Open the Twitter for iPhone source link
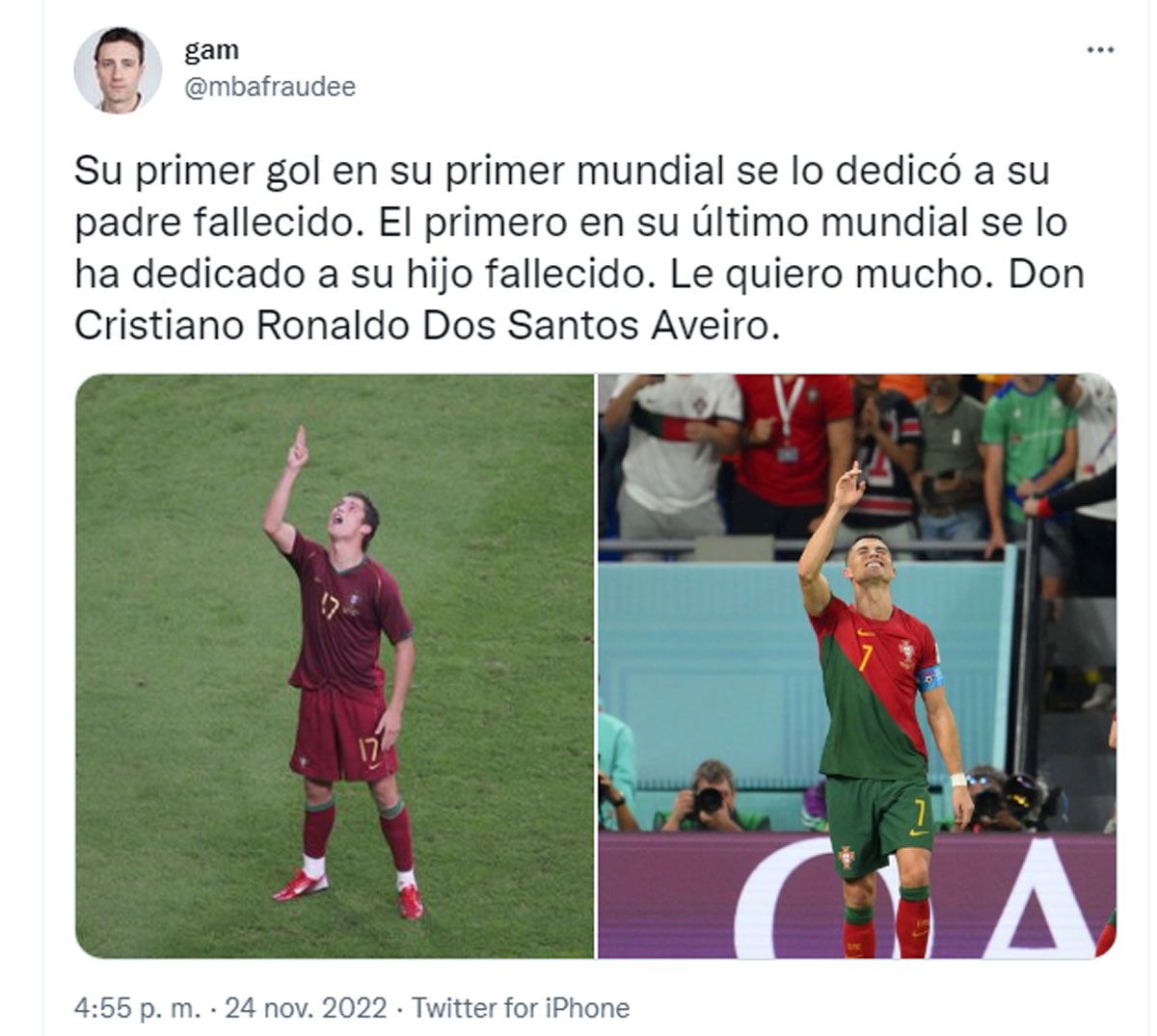Image resolution: width=1157 pixels, height=1036 pixels. coord(521,1009)
